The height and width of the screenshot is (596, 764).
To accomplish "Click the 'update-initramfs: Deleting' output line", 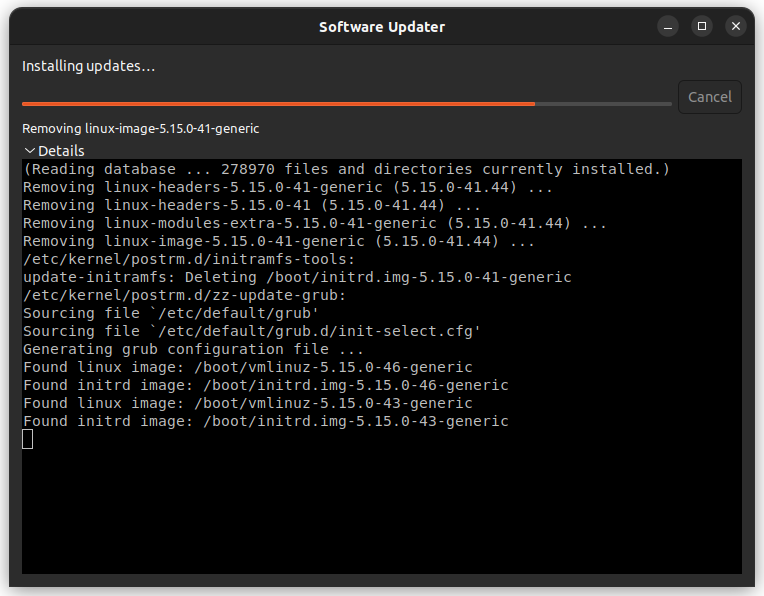I will (297, 277).
